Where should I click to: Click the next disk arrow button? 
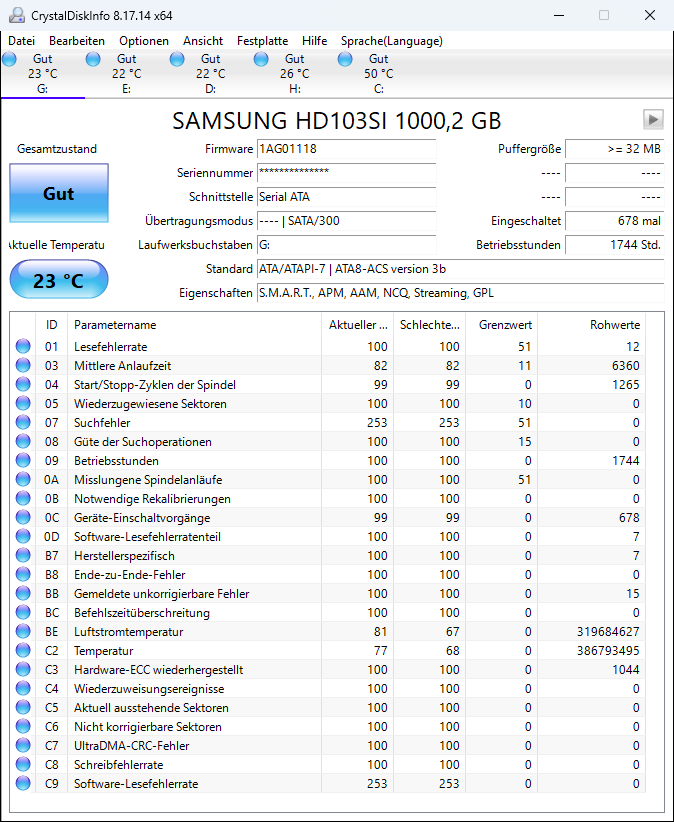click(653, 120)
